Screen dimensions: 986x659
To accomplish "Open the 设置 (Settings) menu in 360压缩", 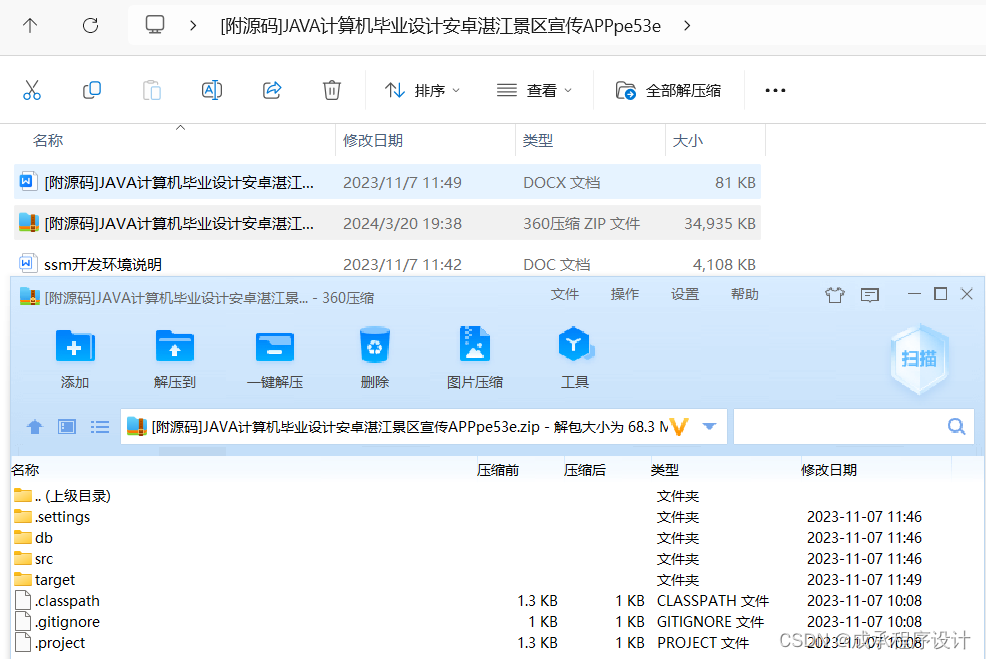I will coord(685,294).
